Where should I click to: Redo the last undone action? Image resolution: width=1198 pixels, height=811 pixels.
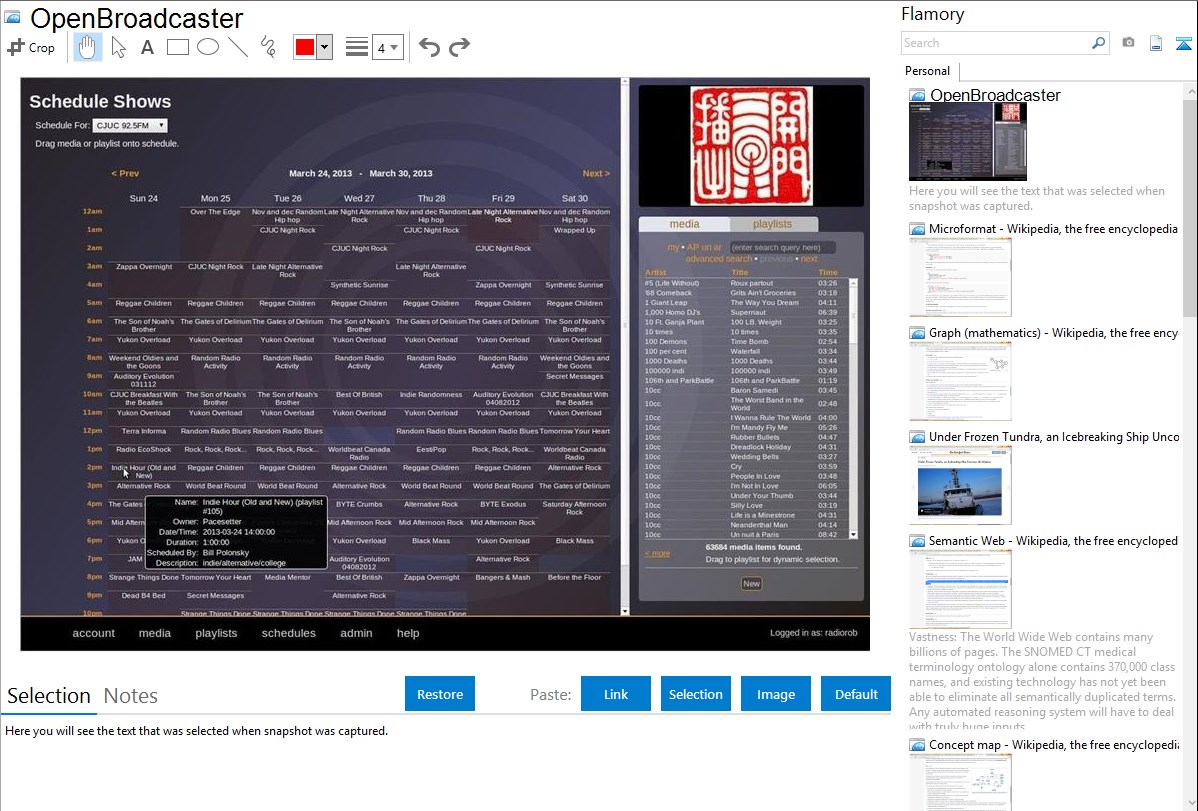click(459, 47)
